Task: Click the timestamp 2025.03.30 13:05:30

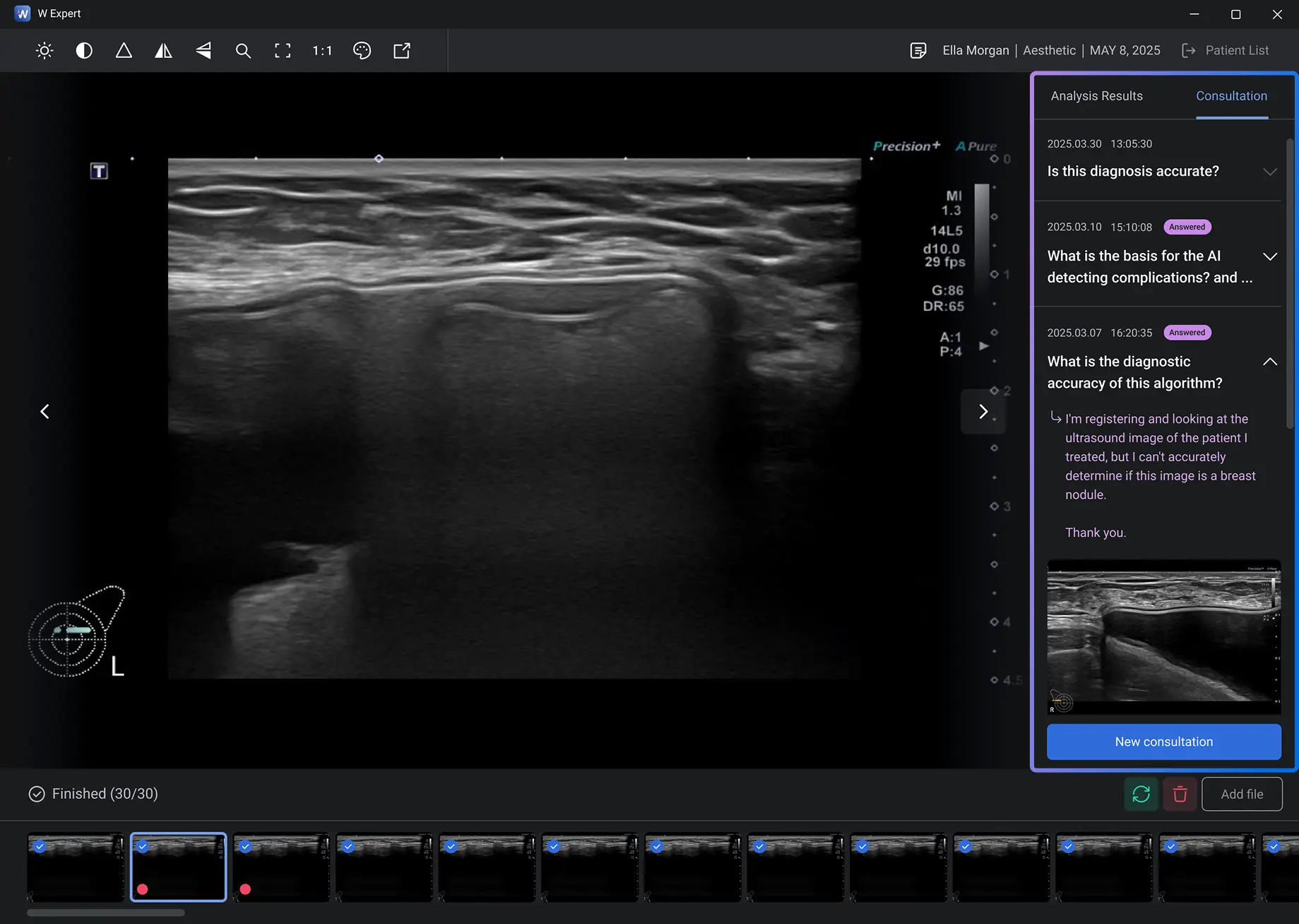Action: (1099, 144)
